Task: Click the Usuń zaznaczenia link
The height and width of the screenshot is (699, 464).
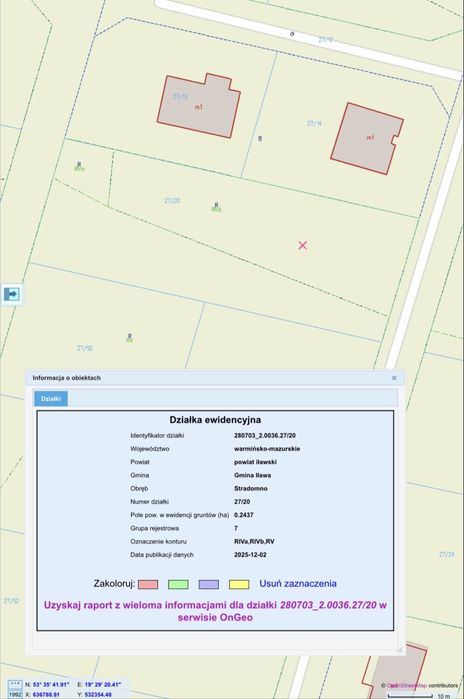Action: point(298,584)
